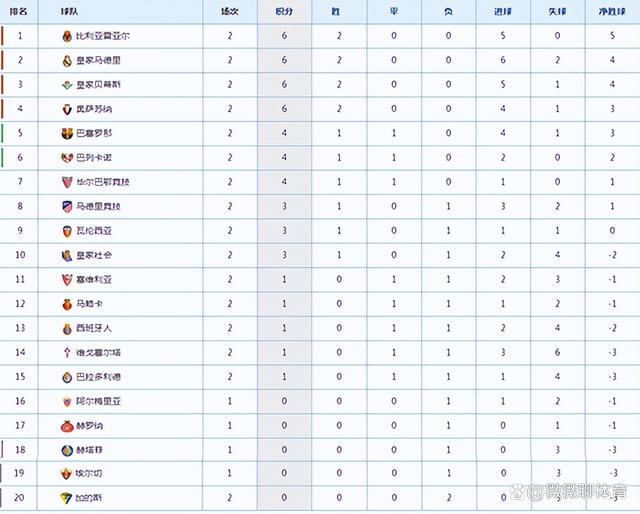Click the Barcelona (巴塞罗那) club crest
Viewport: 640px width, 514px height.
(x=67, y=134)
